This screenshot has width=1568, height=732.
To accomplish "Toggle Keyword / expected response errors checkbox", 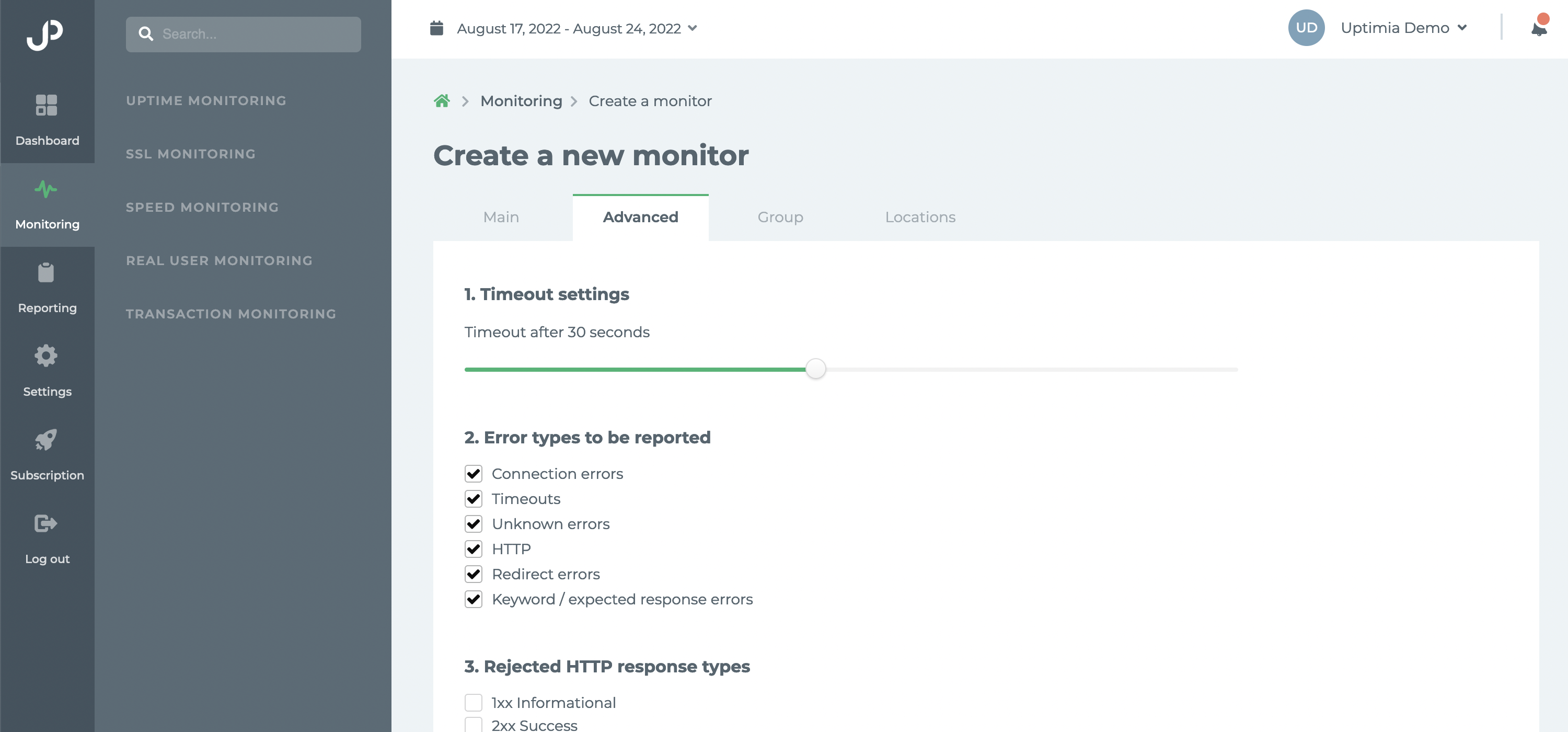I will [x=474, y=599].
